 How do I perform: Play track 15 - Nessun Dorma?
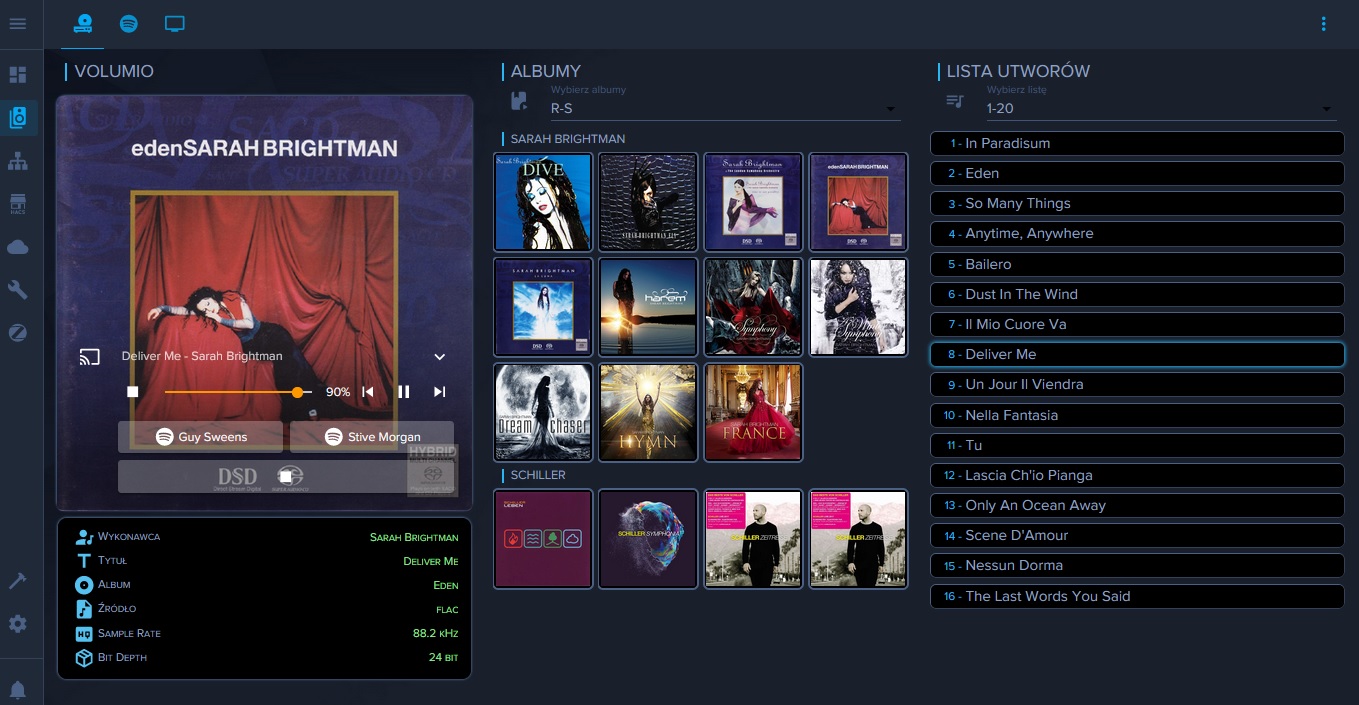(x=1137, y=565)
